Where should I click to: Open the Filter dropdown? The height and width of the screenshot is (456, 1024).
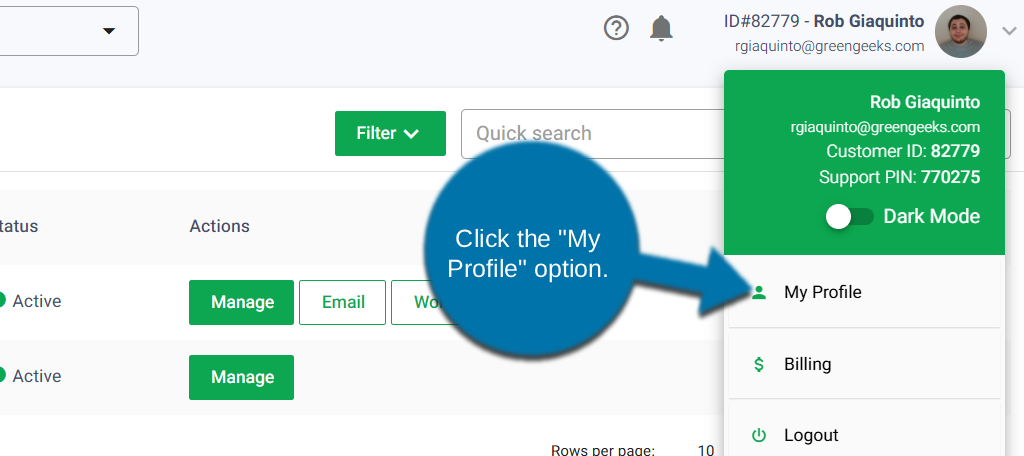(x=390, y=134)
